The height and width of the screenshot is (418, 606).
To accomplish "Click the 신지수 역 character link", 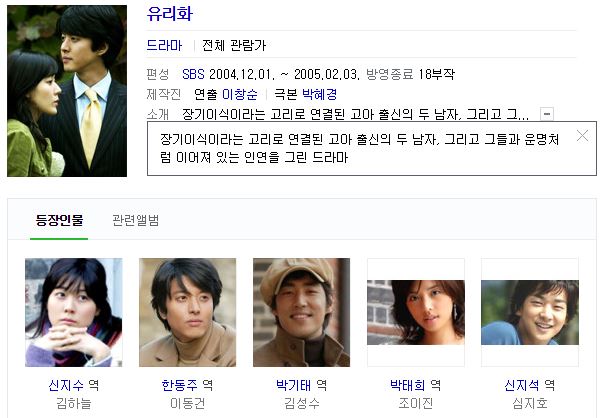I will [x=74, y=385].
